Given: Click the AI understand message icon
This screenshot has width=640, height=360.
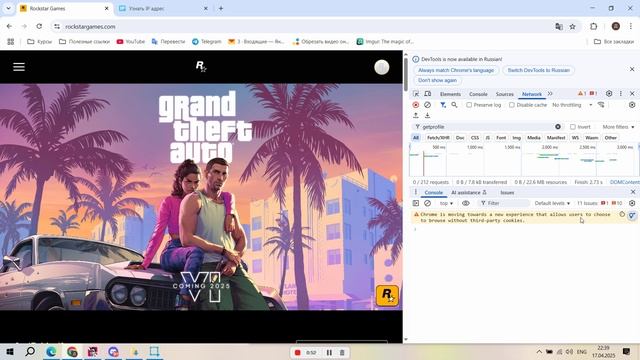Looking at the screenshot, I should (x=632, y=215).
